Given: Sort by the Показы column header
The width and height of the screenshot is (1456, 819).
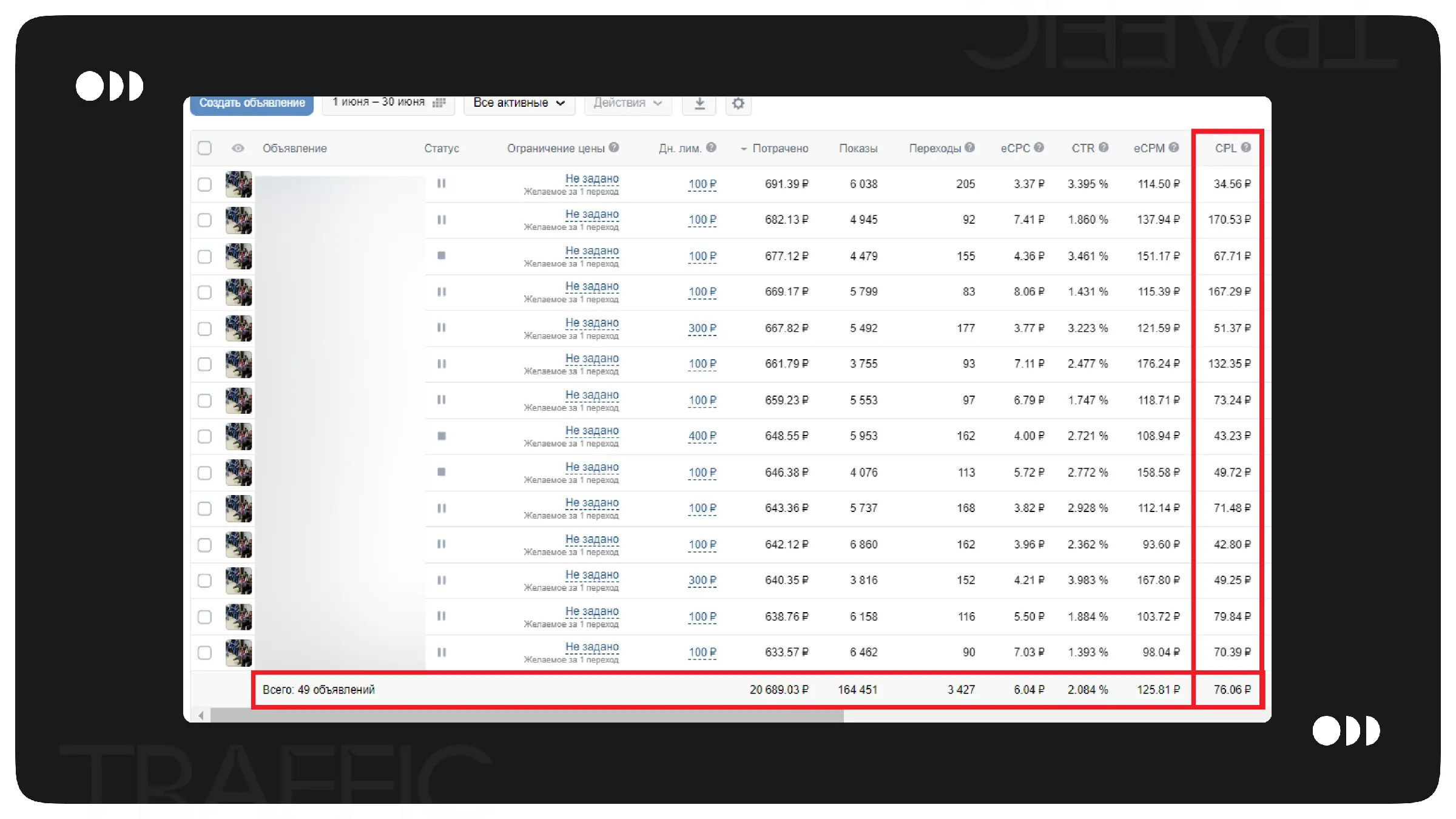Looking at the screenshot, I should (x=858, y=149).
